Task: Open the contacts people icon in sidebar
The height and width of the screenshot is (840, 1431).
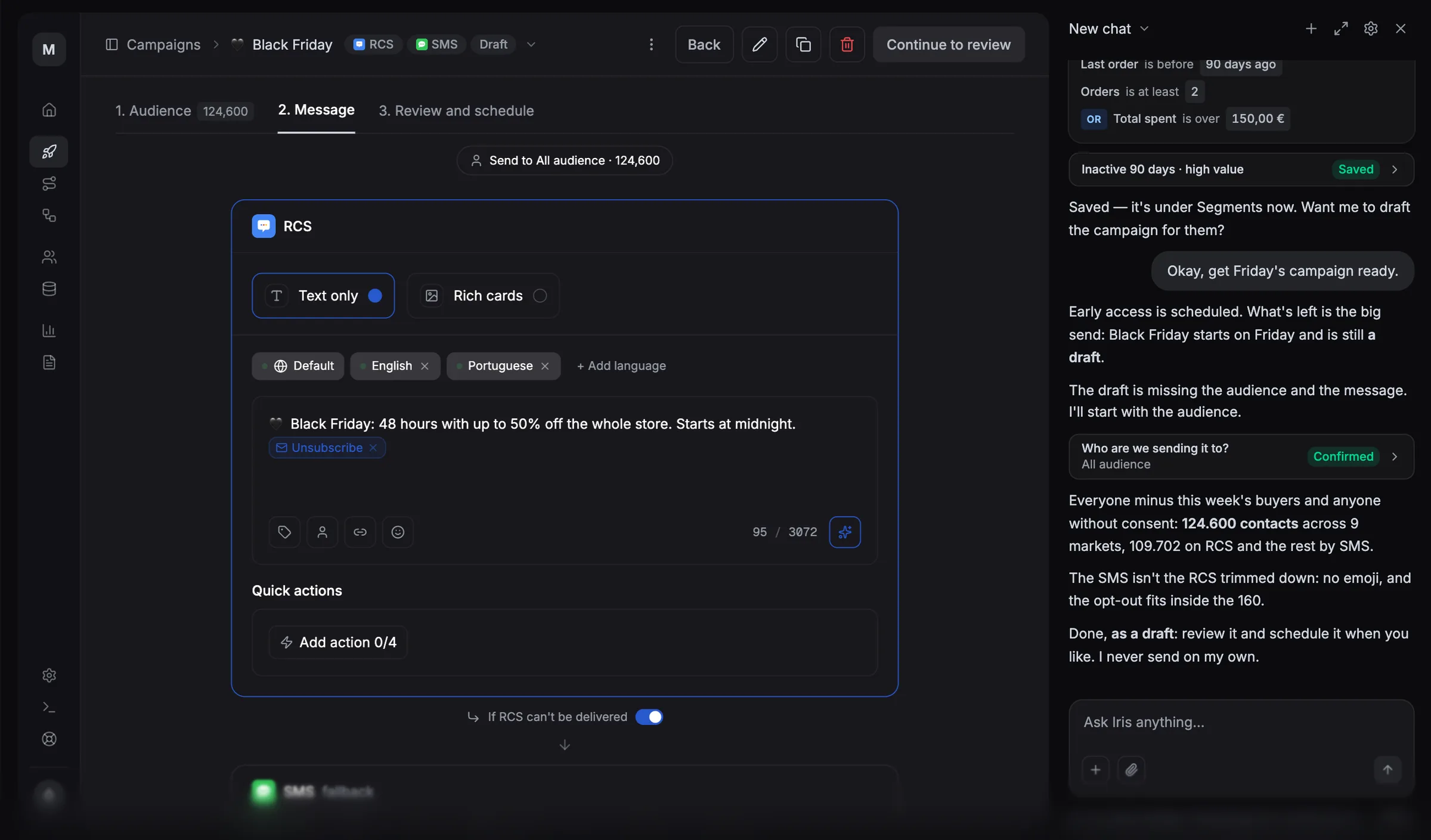Action: 49,257
